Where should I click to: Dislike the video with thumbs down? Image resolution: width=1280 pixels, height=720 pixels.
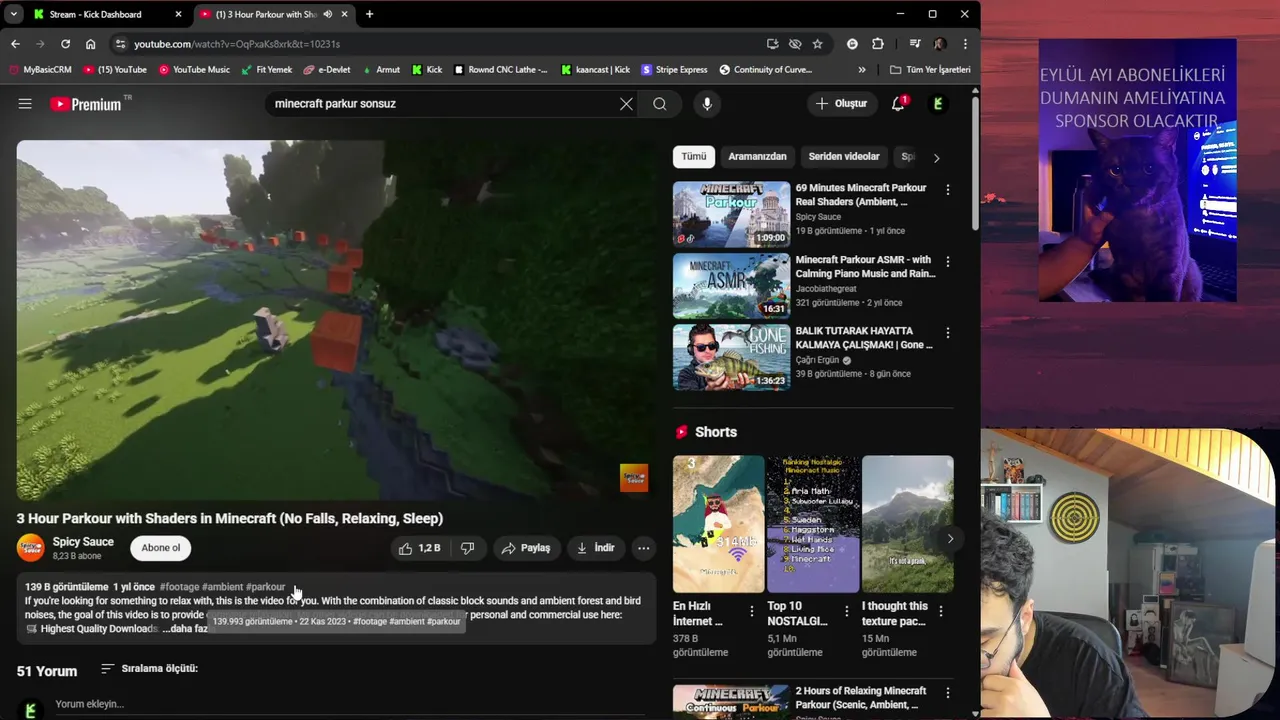467,548
